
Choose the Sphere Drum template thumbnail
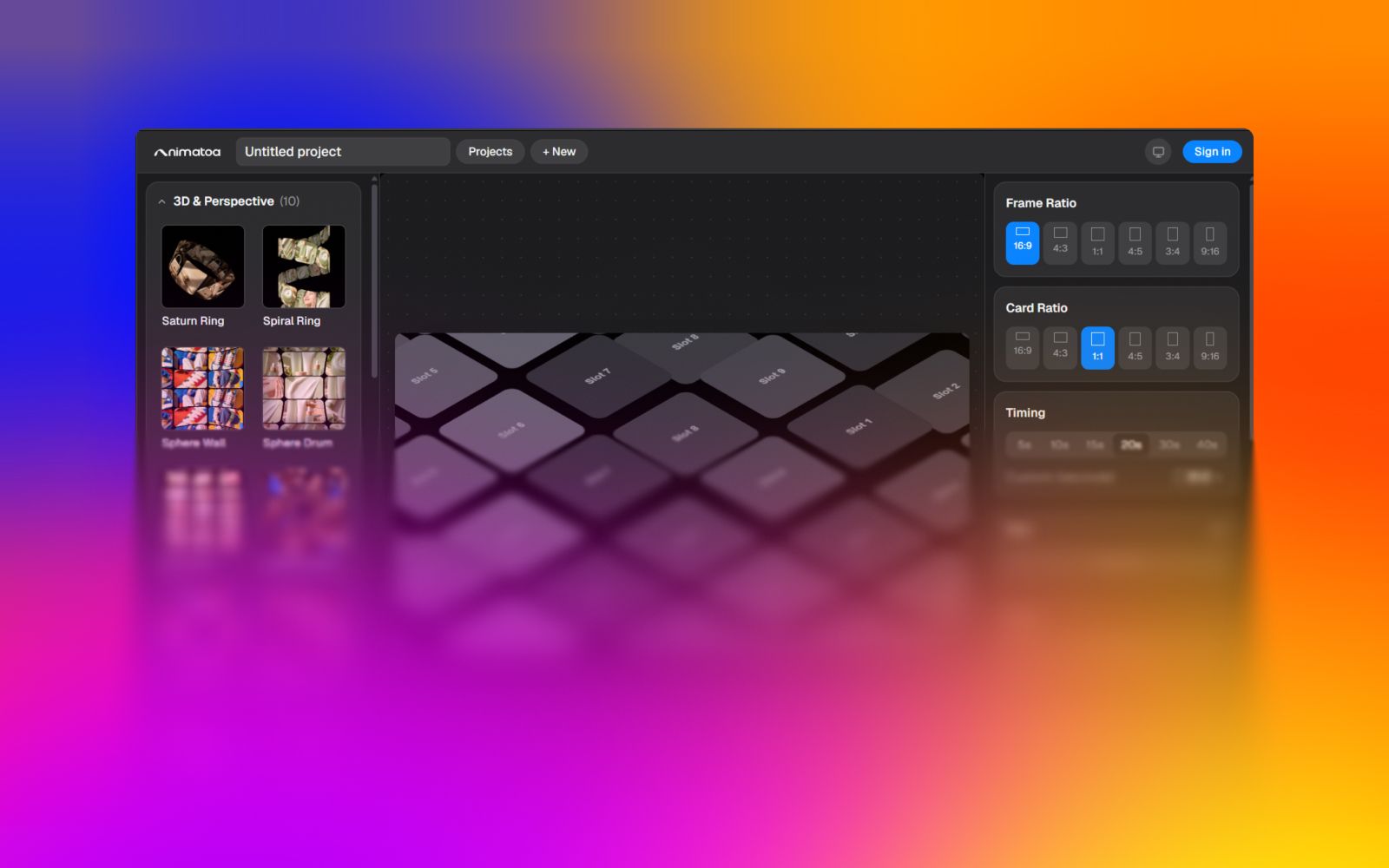[x=304, y=389]
